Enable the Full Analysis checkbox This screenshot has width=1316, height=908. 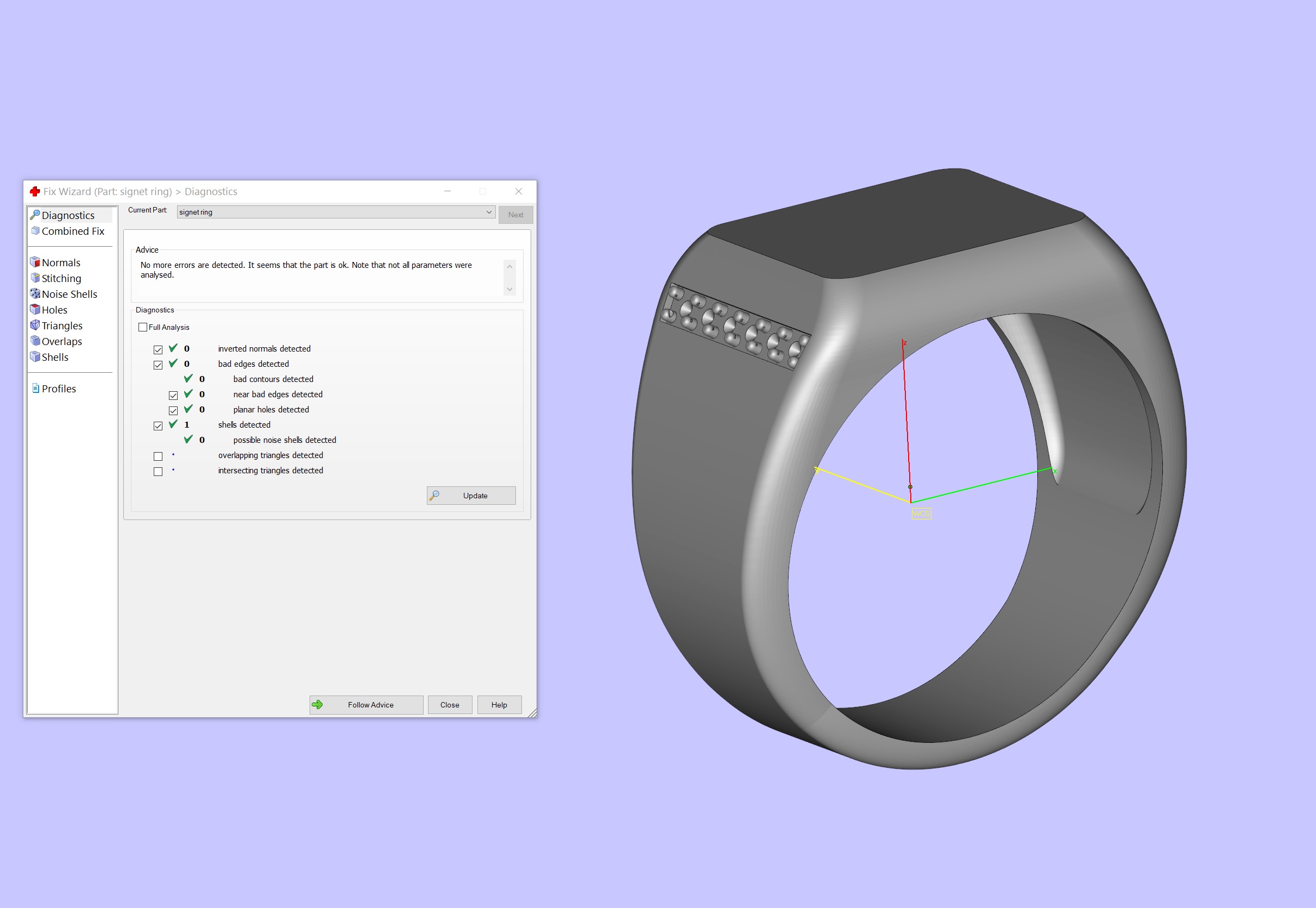point(143,328)
